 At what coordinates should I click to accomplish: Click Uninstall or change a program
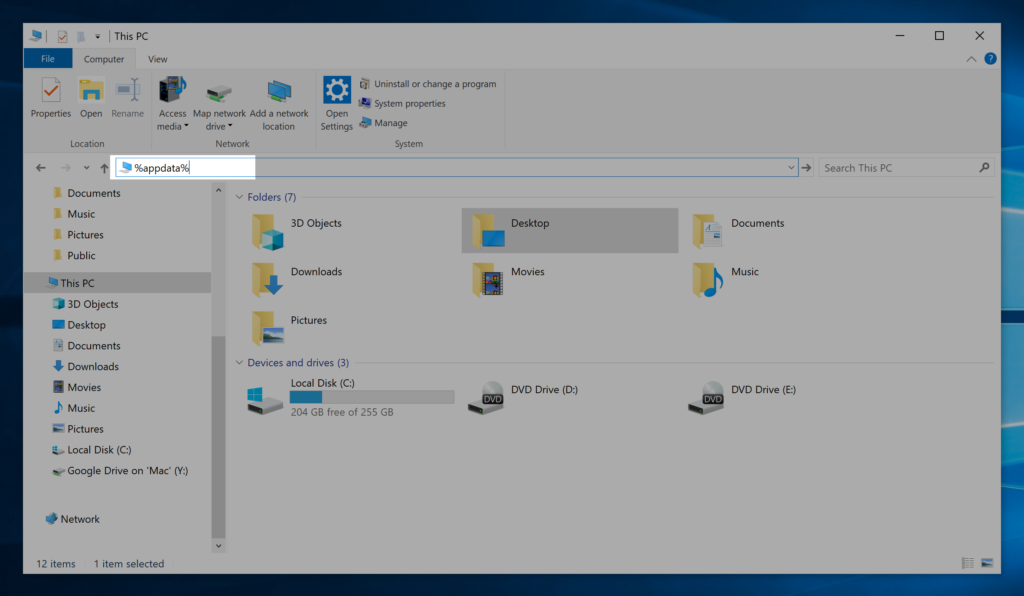coord(428,84)
